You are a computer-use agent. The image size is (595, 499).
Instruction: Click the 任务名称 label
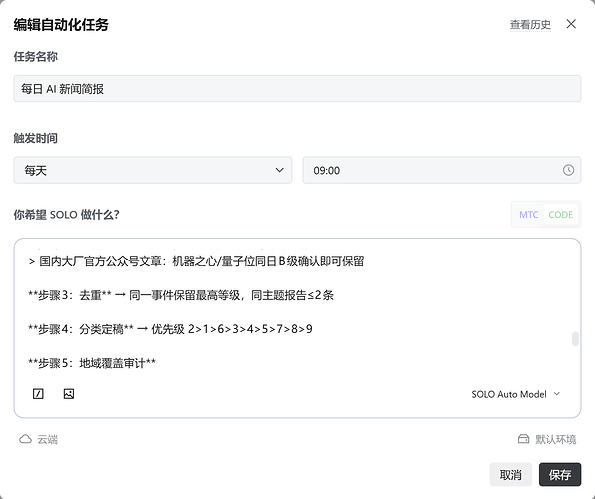(36, 57)
